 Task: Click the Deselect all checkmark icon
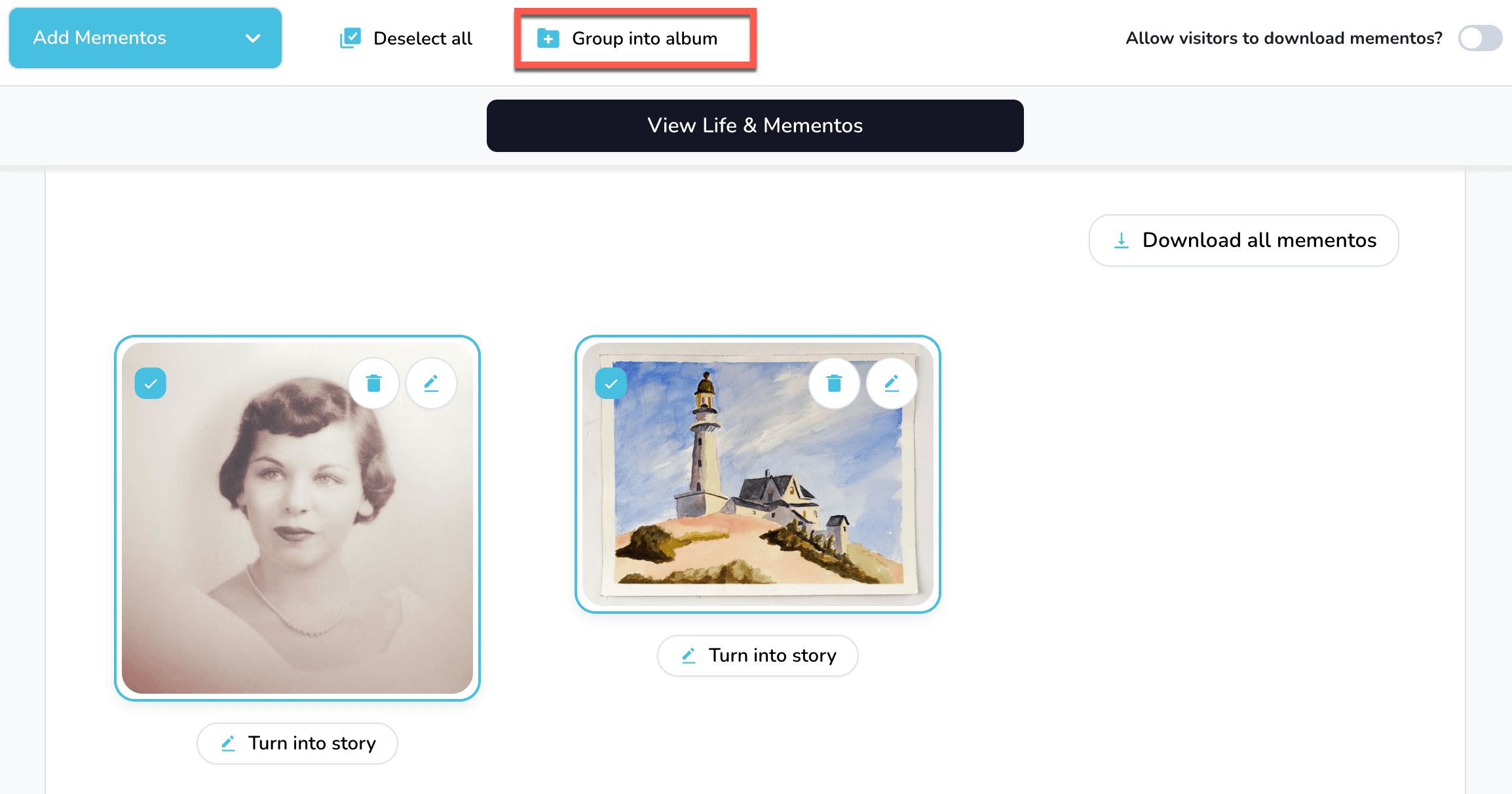click(x=350, y=38)
